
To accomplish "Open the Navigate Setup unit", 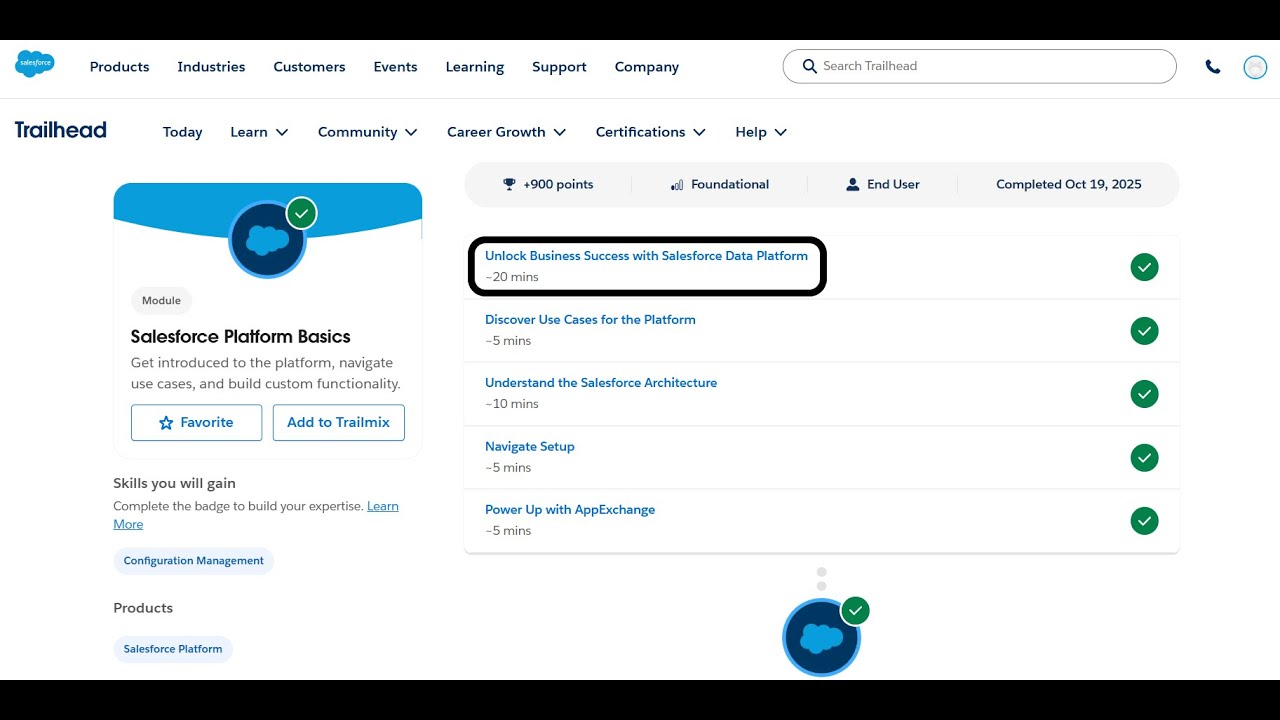I will [530, 447].
